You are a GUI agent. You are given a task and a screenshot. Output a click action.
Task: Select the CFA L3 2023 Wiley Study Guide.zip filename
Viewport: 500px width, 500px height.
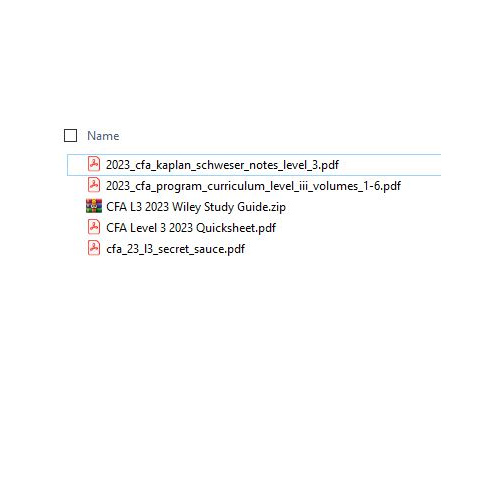[x=196, y=207]
